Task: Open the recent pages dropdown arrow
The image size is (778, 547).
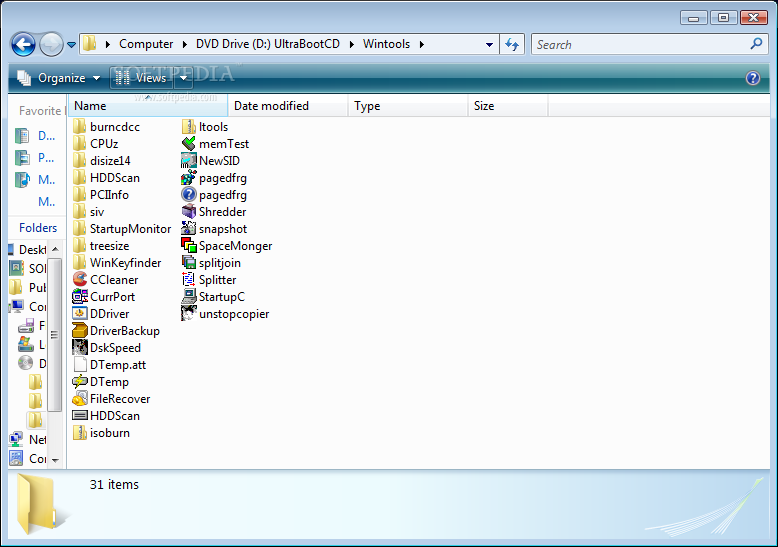Action: click(71, 45)
